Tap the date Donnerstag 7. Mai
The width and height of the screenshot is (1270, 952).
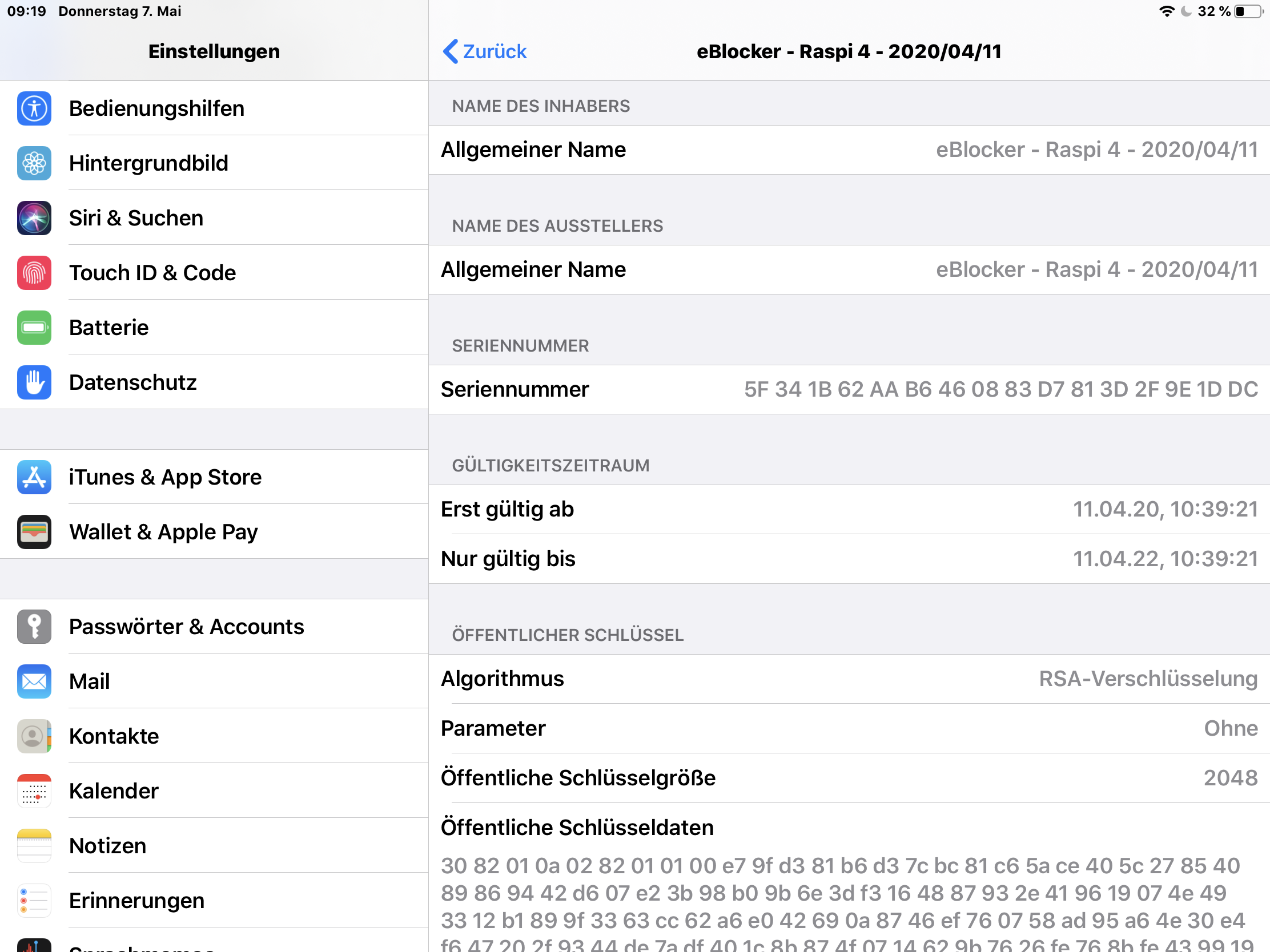click(x=120, y=11)
